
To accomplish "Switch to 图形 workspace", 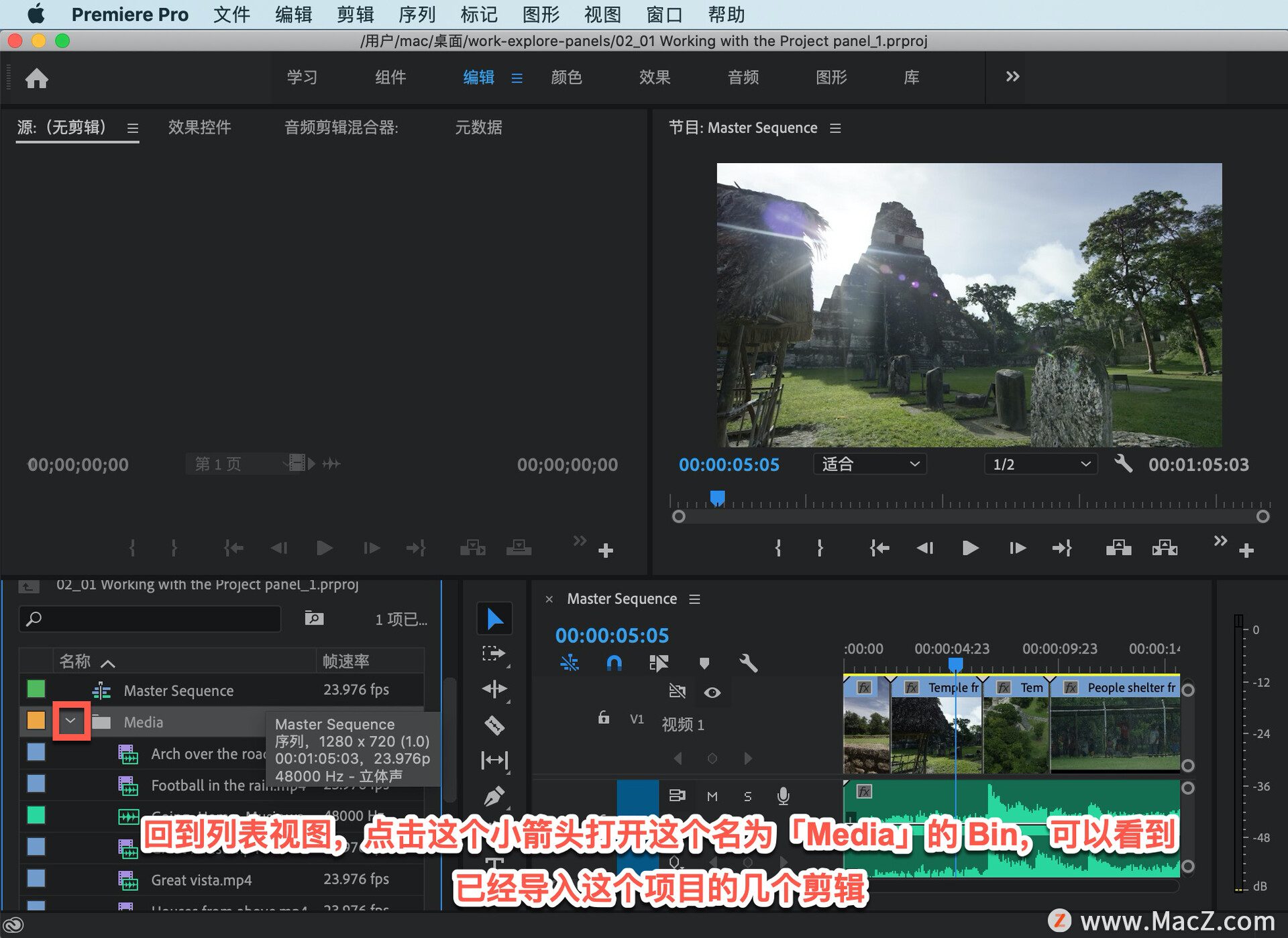I will point(831,77).
